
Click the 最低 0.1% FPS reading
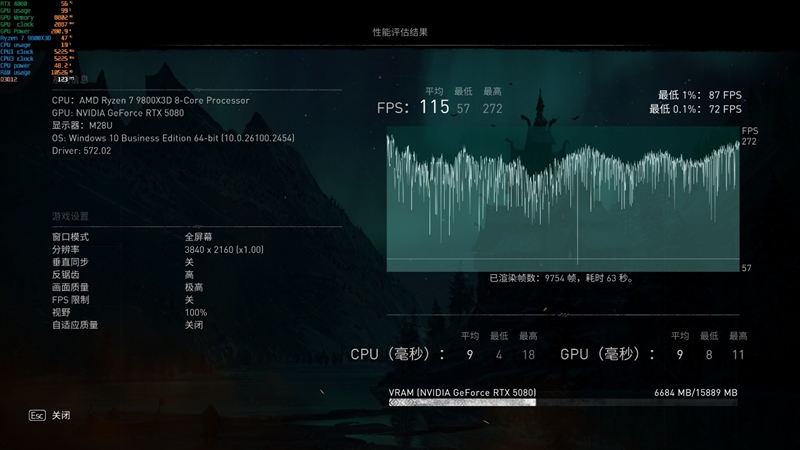click(x=695, y=108)
